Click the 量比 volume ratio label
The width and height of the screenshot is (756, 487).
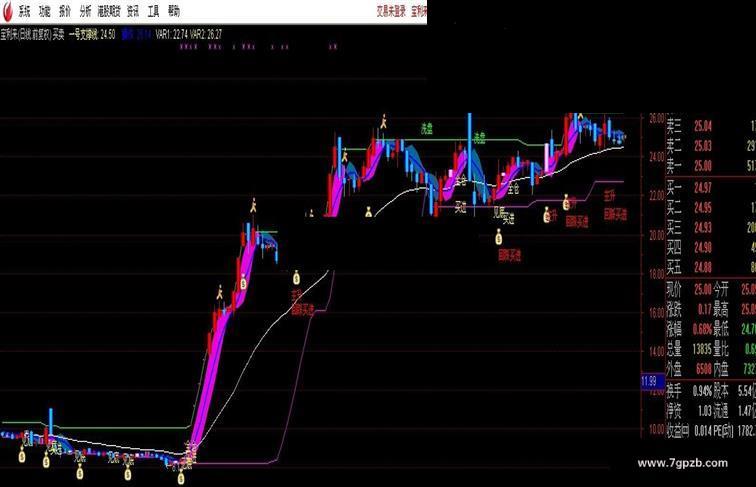coord(721,349)
